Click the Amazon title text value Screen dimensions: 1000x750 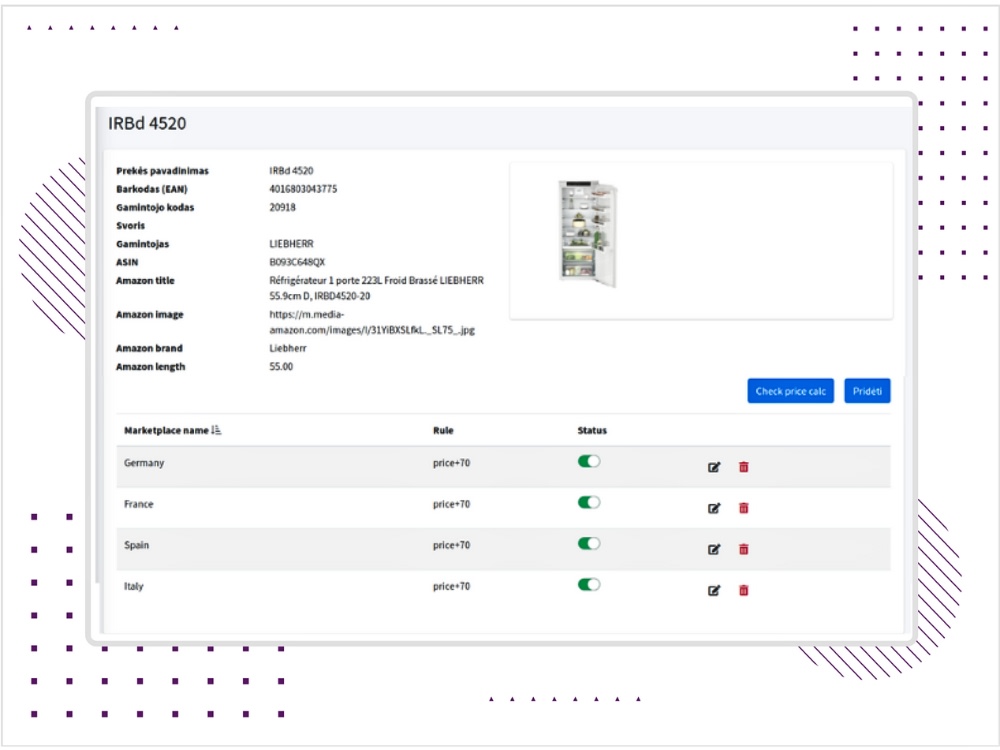(376, 288)
